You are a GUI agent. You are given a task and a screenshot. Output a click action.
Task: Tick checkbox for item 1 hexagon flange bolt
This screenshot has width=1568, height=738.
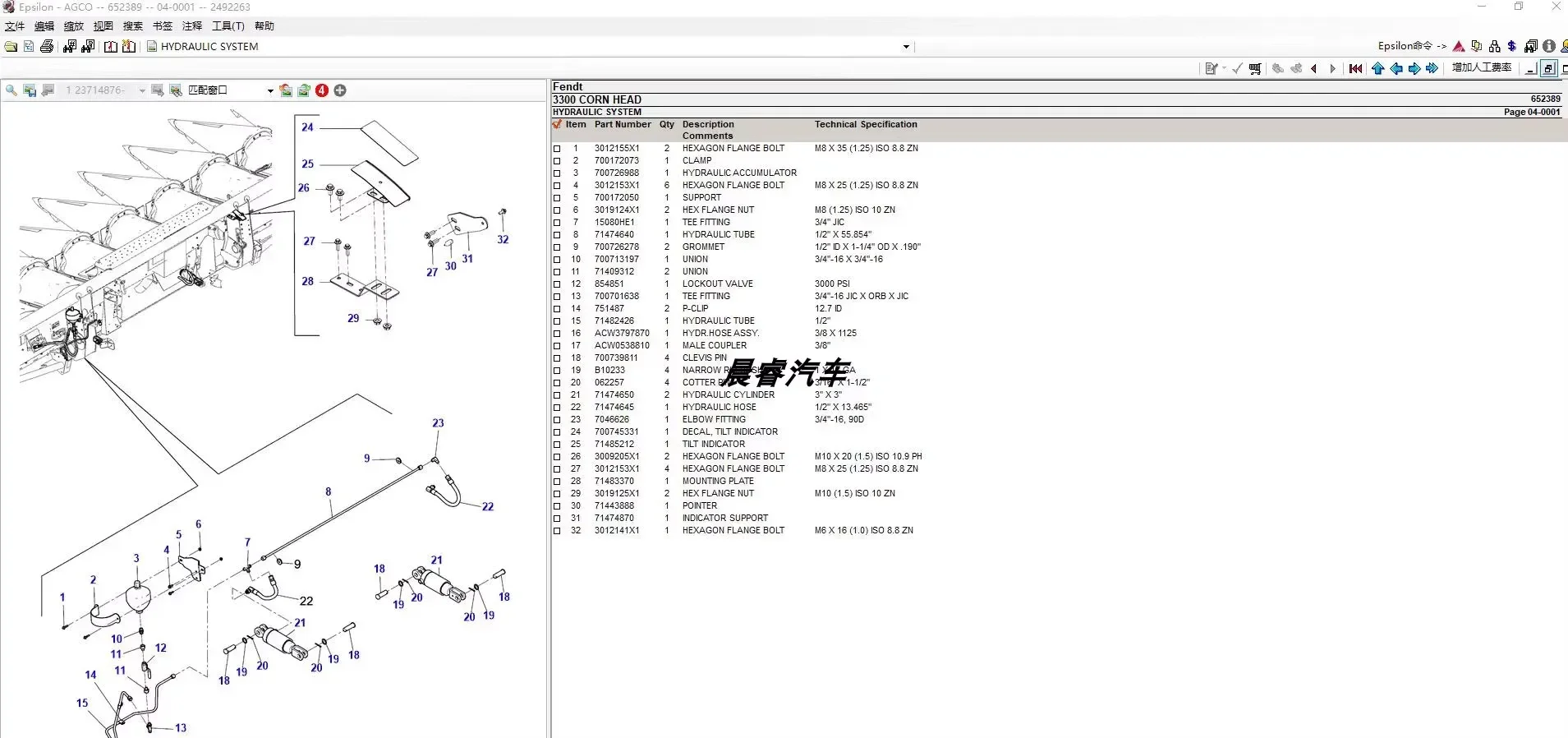tap(557, 149)
